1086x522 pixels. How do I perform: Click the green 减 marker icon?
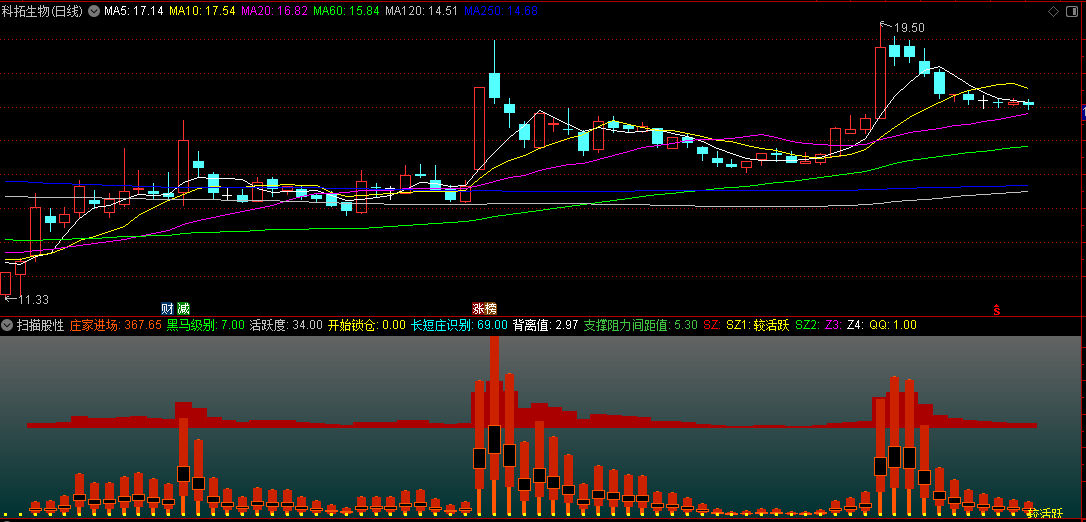point(183,308)
